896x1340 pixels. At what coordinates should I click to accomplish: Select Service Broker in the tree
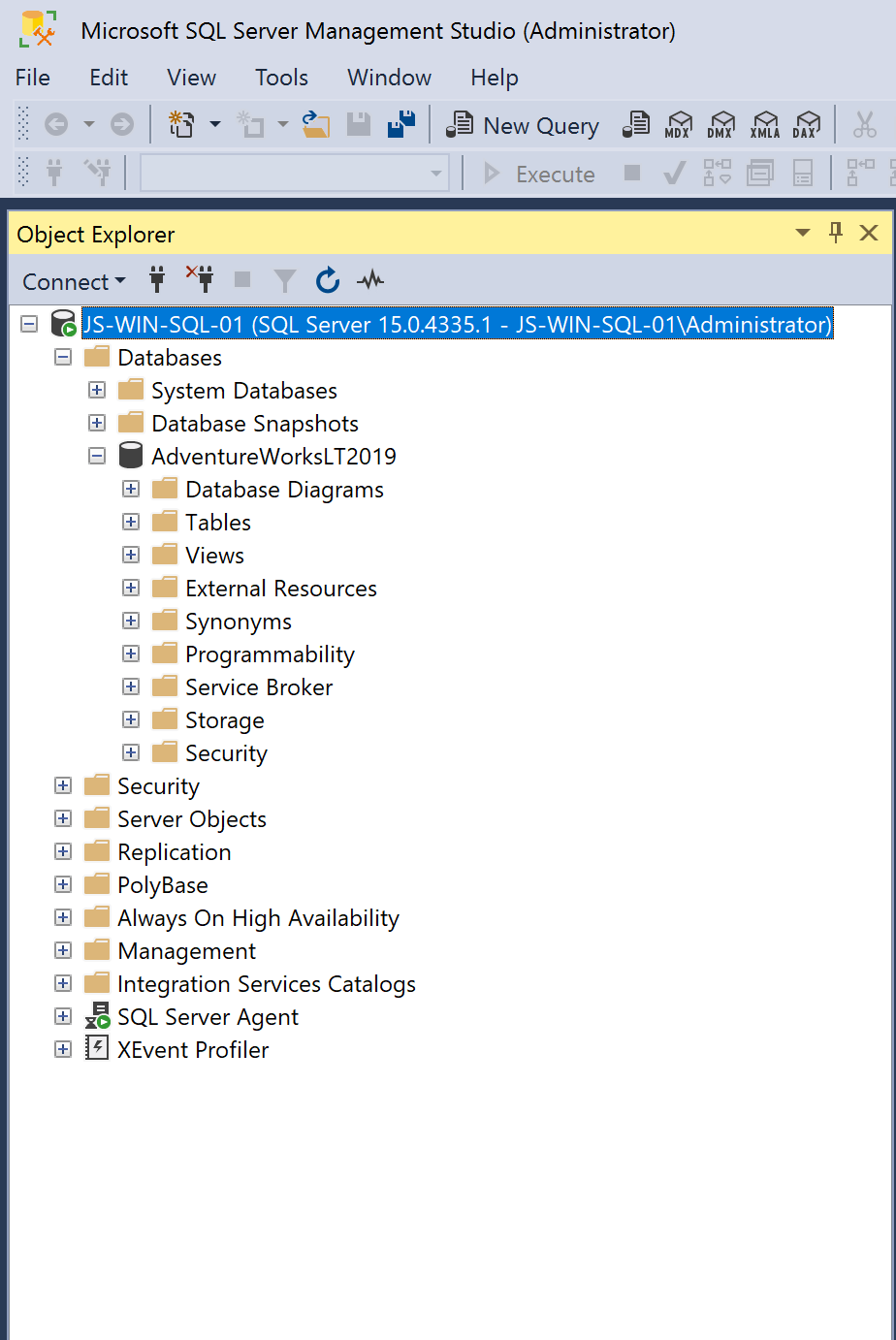point(259,687)
